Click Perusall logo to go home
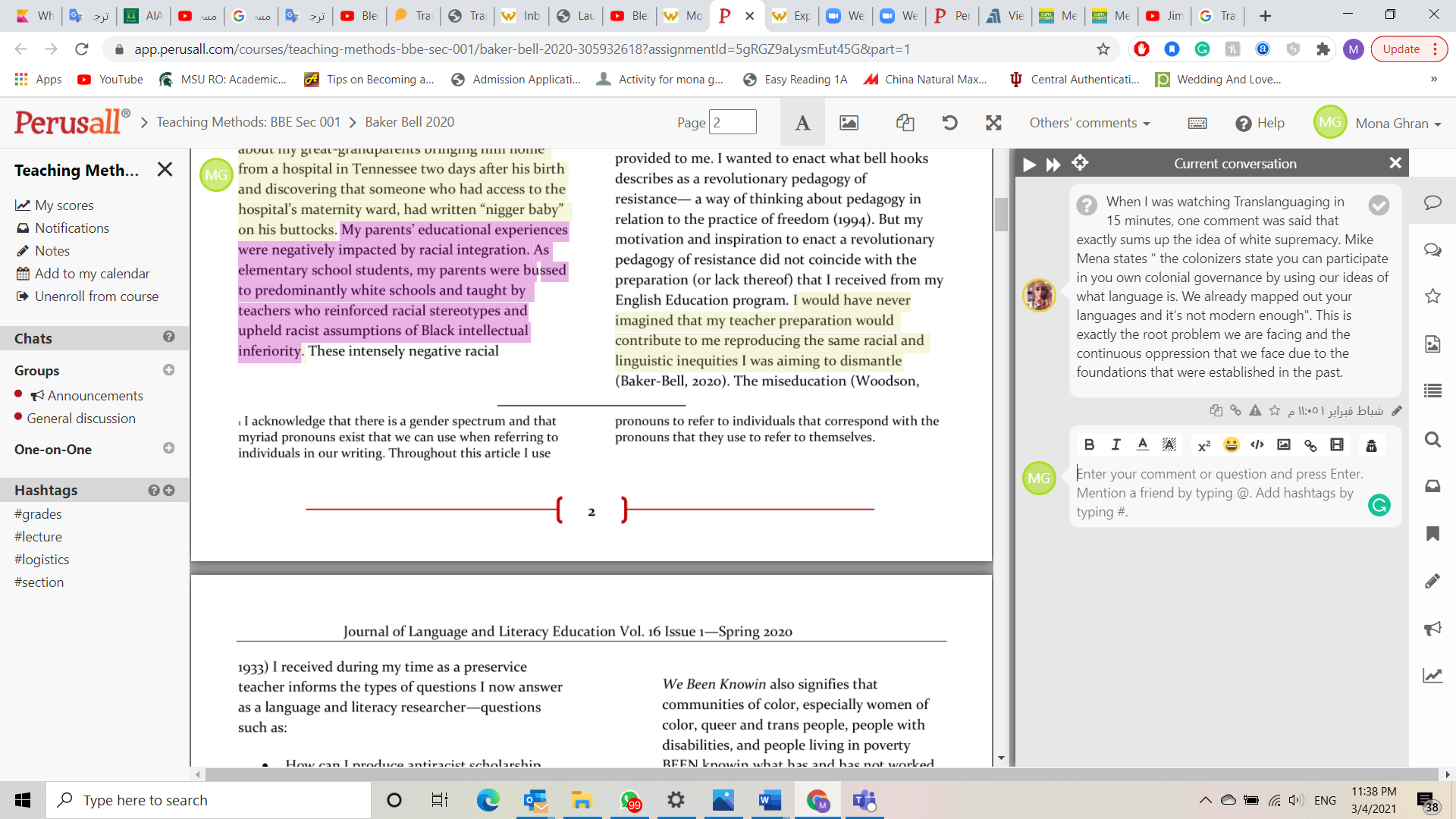This screenshot has width=1456, height=819. [x=72, y=122]
